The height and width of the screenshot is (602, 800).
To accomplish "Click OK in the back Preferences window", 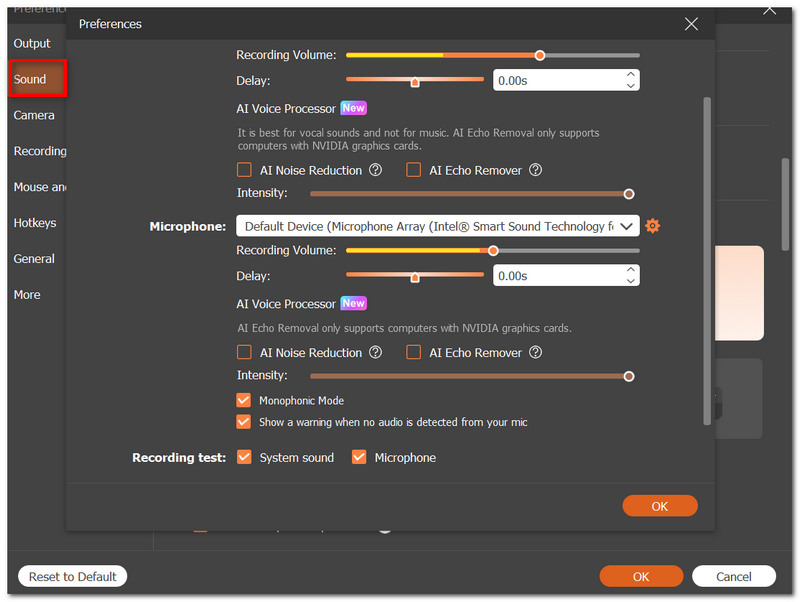I will (641, 576).
